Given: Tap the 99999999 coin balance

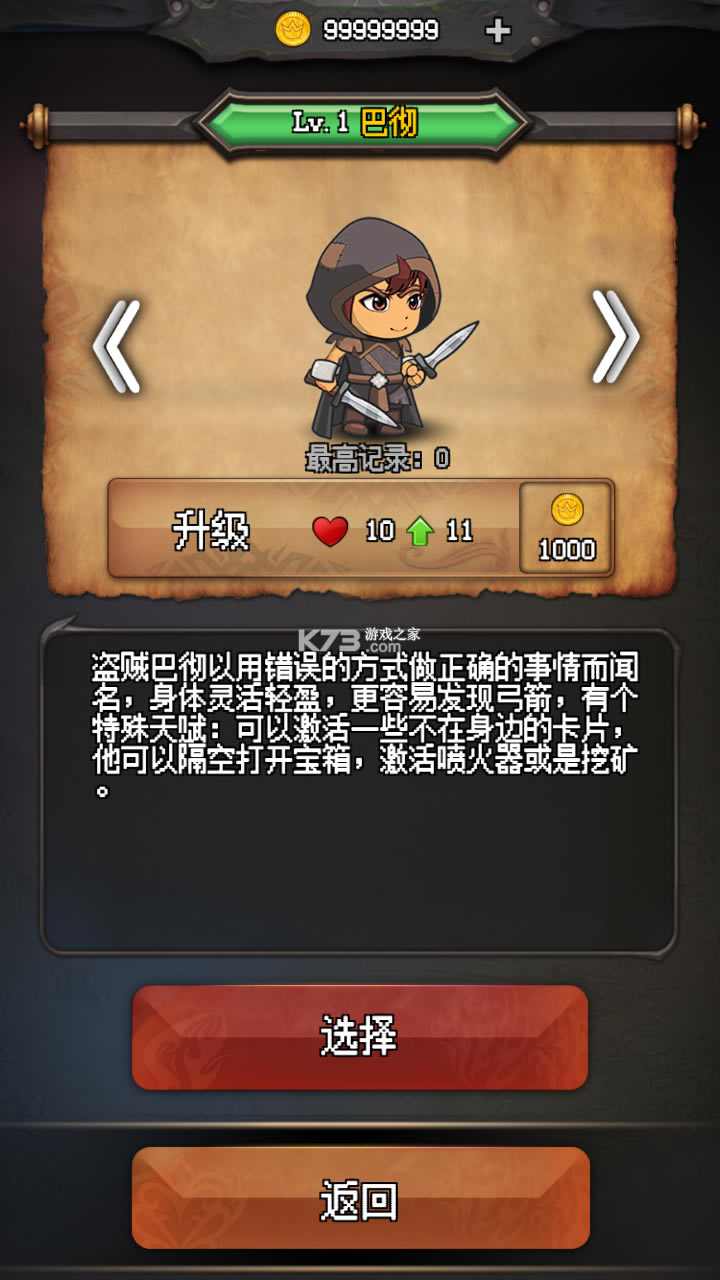Looking at the screenshot, I should [x=381, y=31].
